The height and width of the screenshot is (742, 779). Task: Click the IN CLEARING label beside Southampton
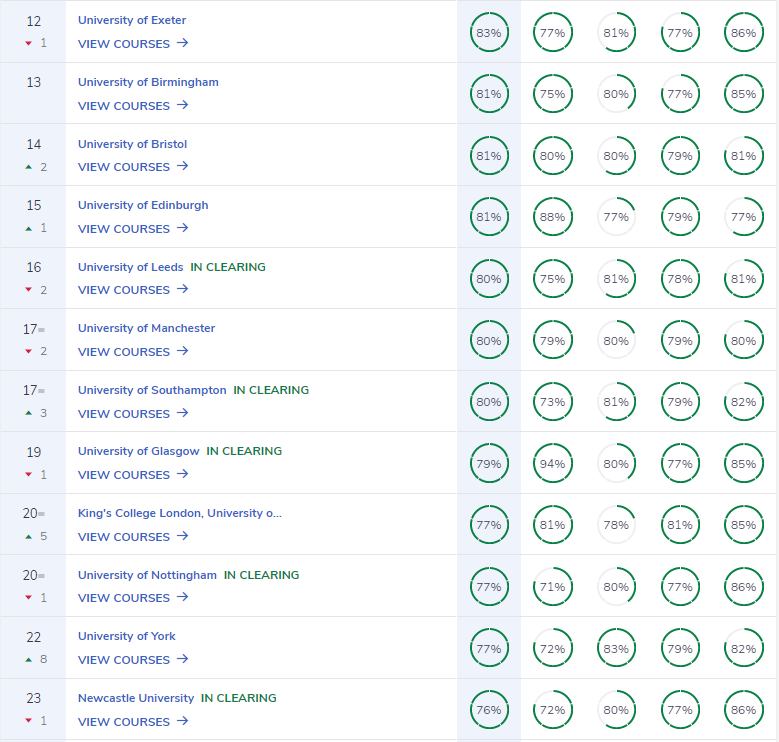click(271, 390)
